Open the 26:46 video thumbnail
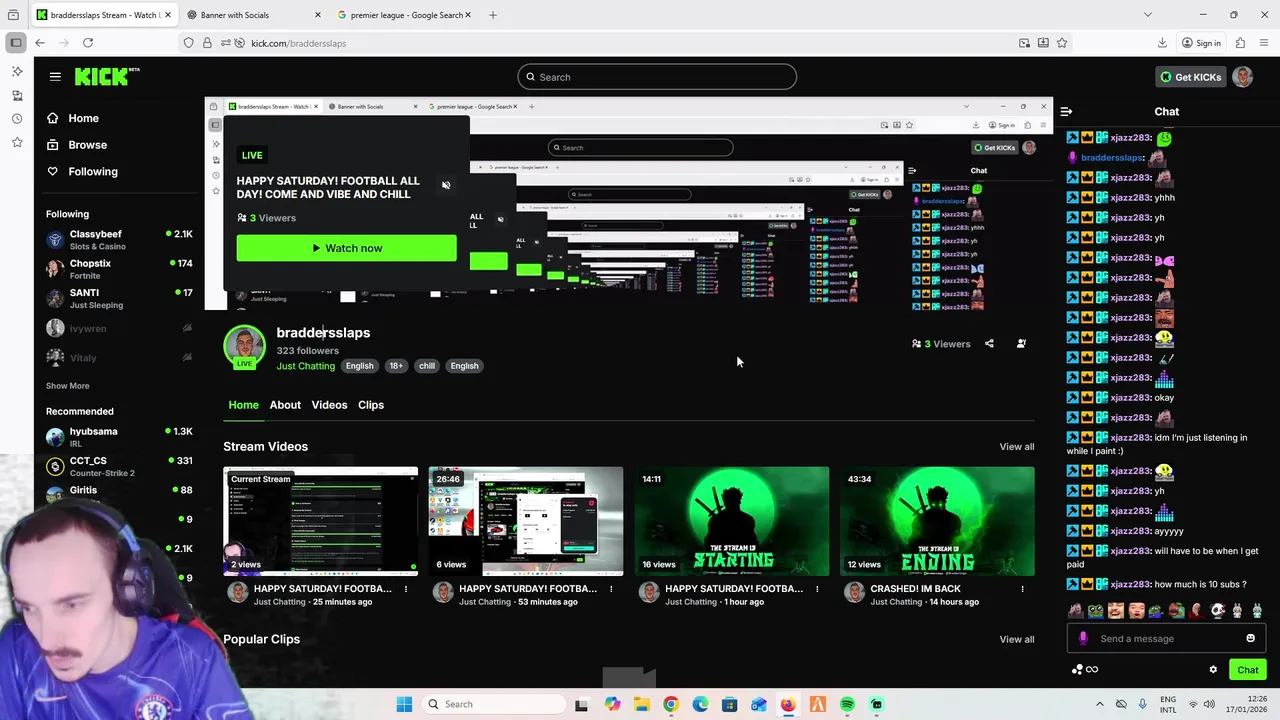The image size is (1280, 720). 526,521
